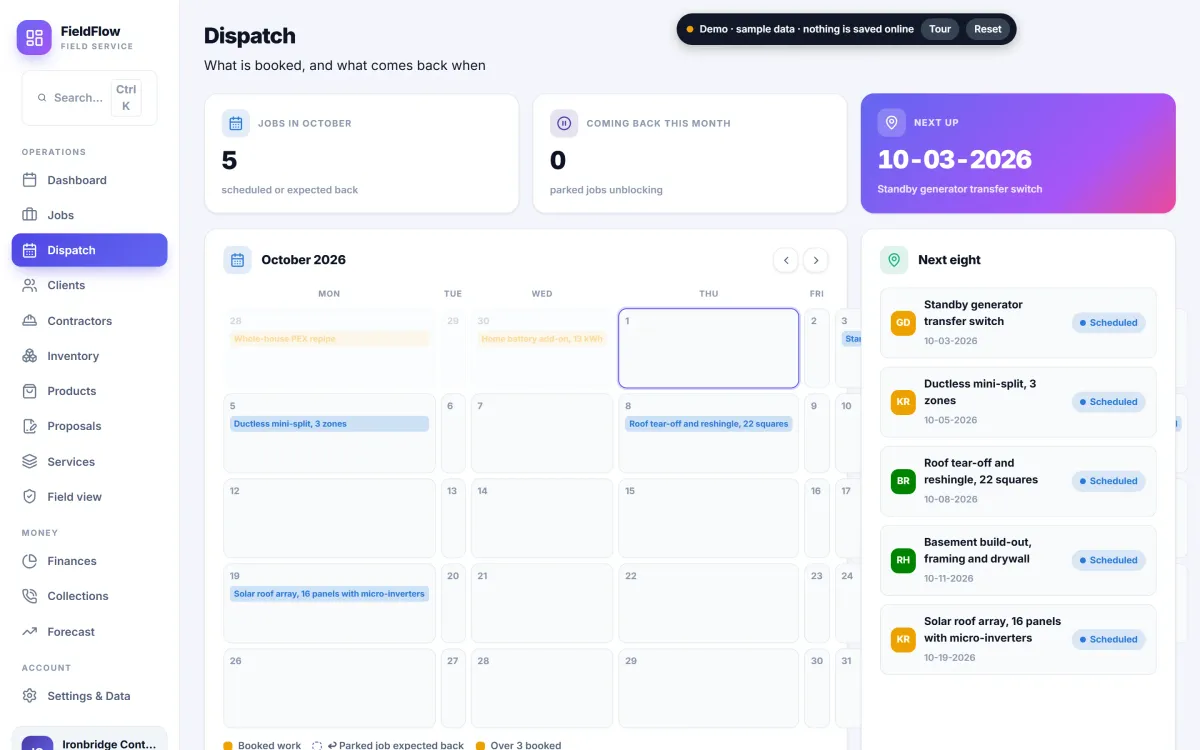Viewport: 1200px width, 750px height.
Task: Click the Field view shield icon
Action: [30, 497]
